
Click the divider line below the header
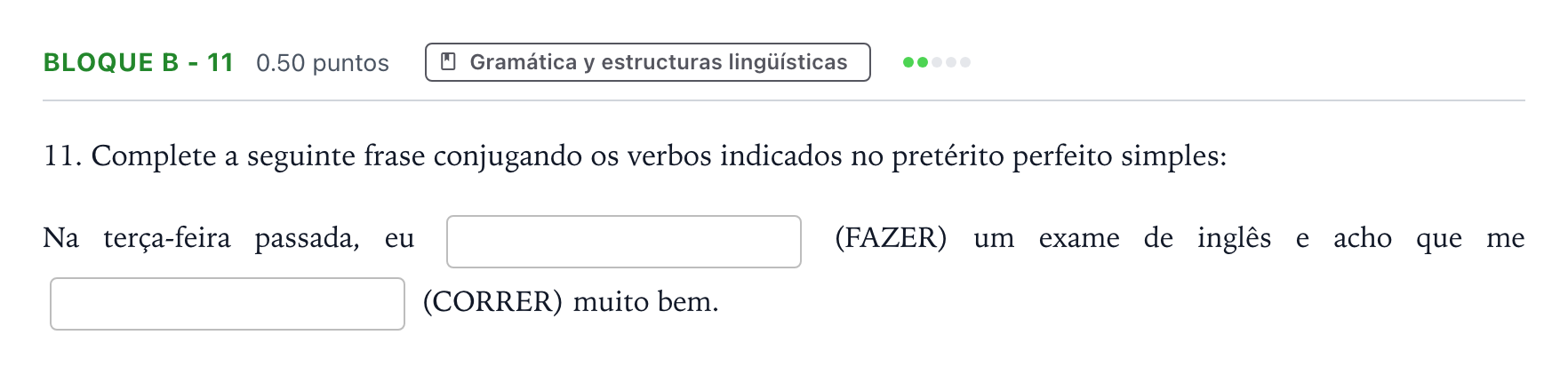point(784,100)
